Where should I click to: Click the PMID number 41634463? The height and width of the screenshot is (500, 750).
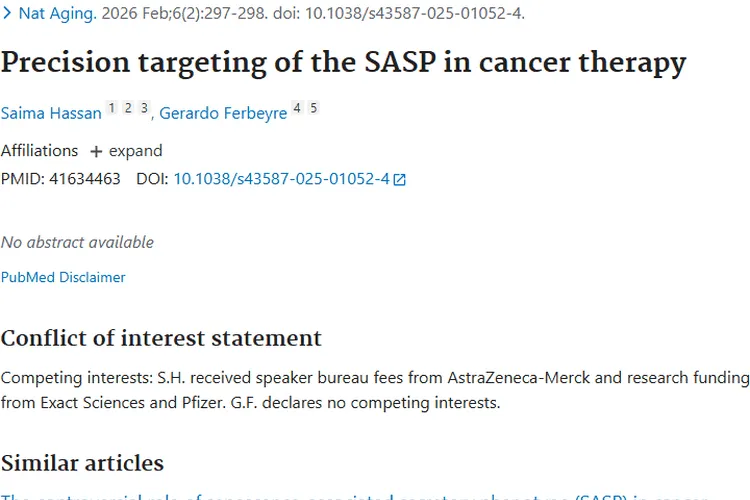pyautogui.click(x=84, y=179)
